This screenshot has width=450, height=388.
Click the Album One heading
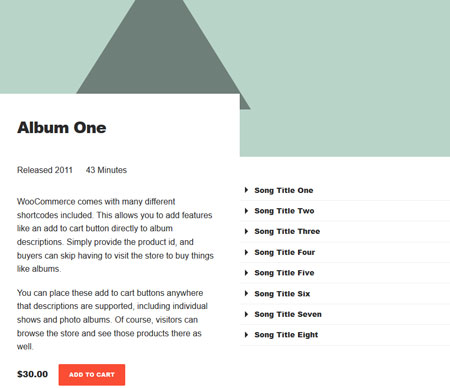(x=62, y=128)
